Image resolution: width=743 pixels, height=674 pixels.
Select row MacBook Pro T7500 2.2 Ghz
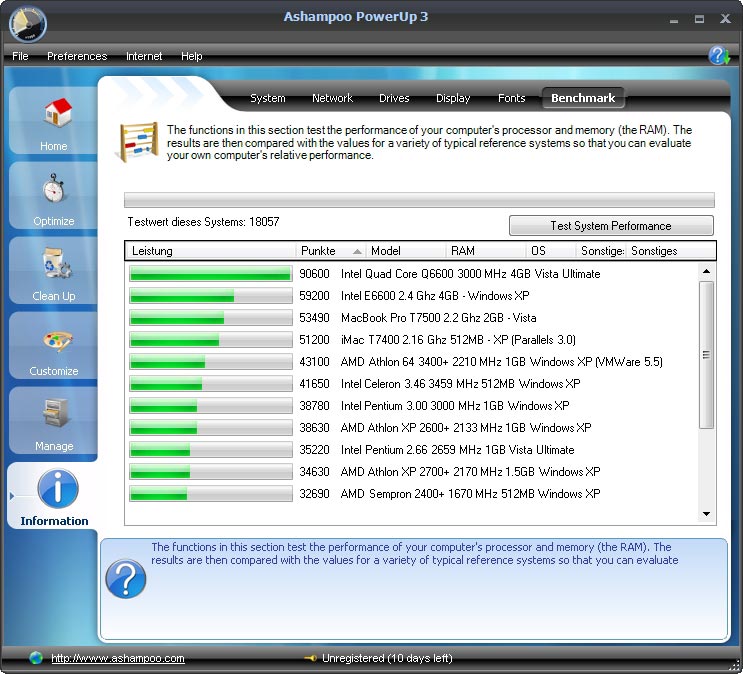point(412,318)
